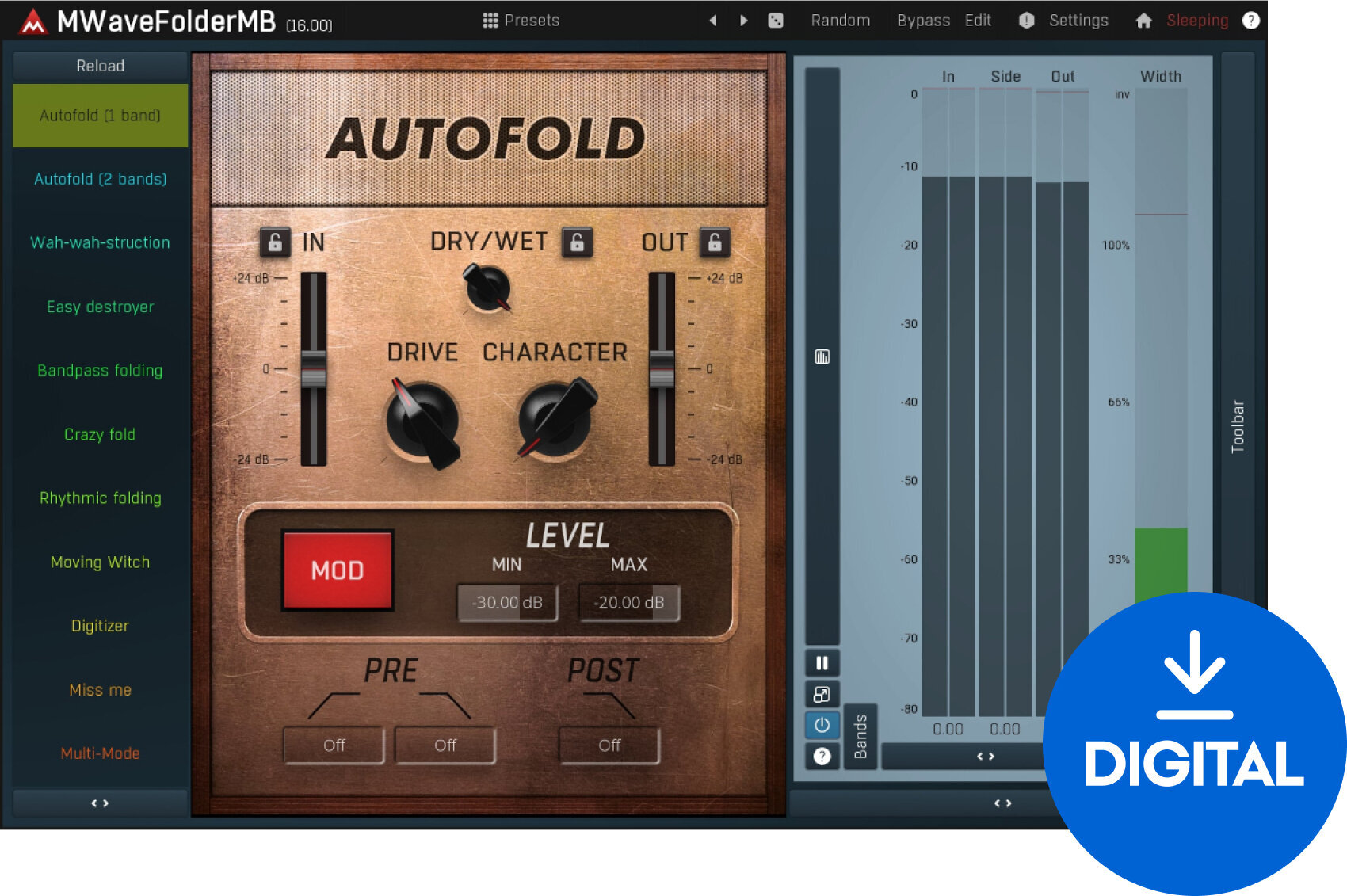This screenshot has width=1347, height=896.
Task: Open the help icon below the power button
Action: [822, 756]
